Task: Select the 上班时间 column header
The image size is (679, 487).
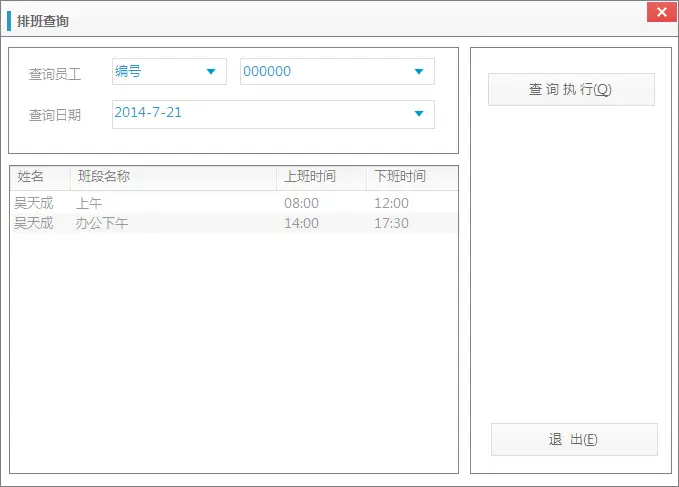Action: click(x=310, y=177)
